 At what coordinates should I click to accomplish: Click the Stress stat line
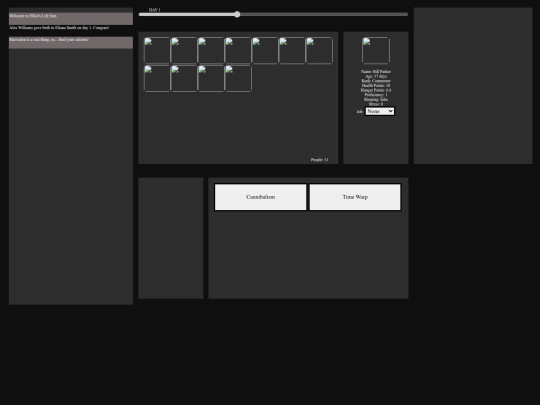[376, 104]
